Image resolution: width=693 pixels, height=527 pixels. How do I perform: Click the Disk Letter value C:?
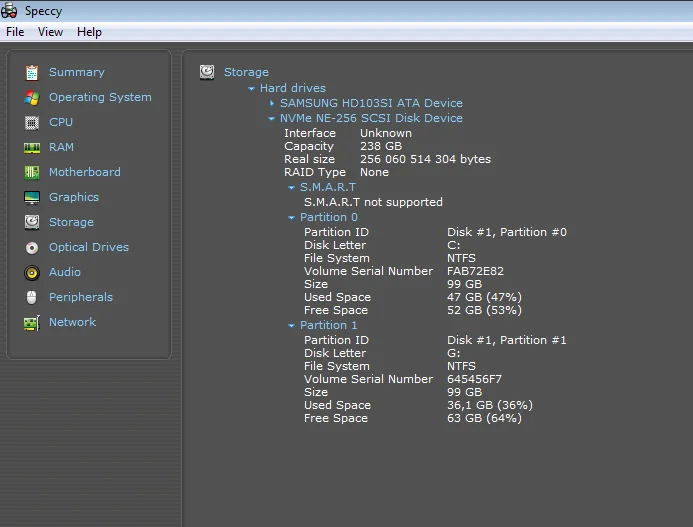pyautogui.click(x=453, y=245)
